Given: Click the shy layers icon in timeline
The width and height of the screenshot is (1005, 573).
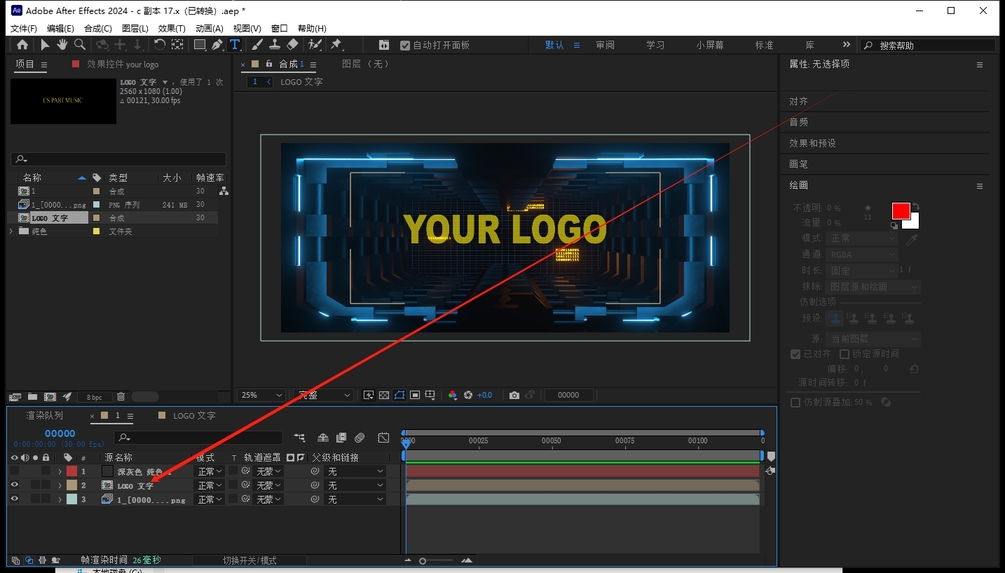Looking at the screenshot, I should [323, 438].
